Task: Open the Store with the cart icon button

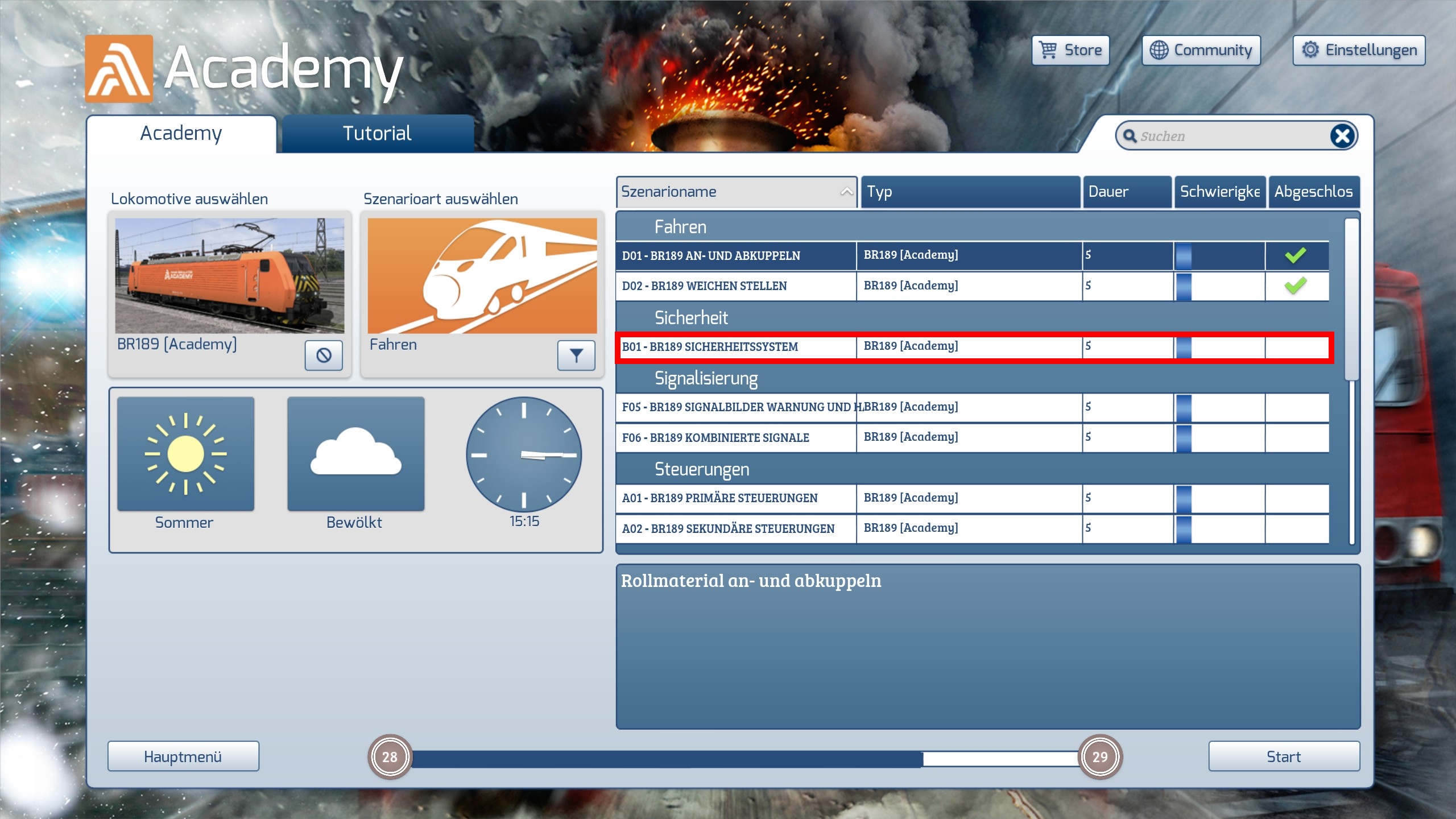Action: 1070,50
